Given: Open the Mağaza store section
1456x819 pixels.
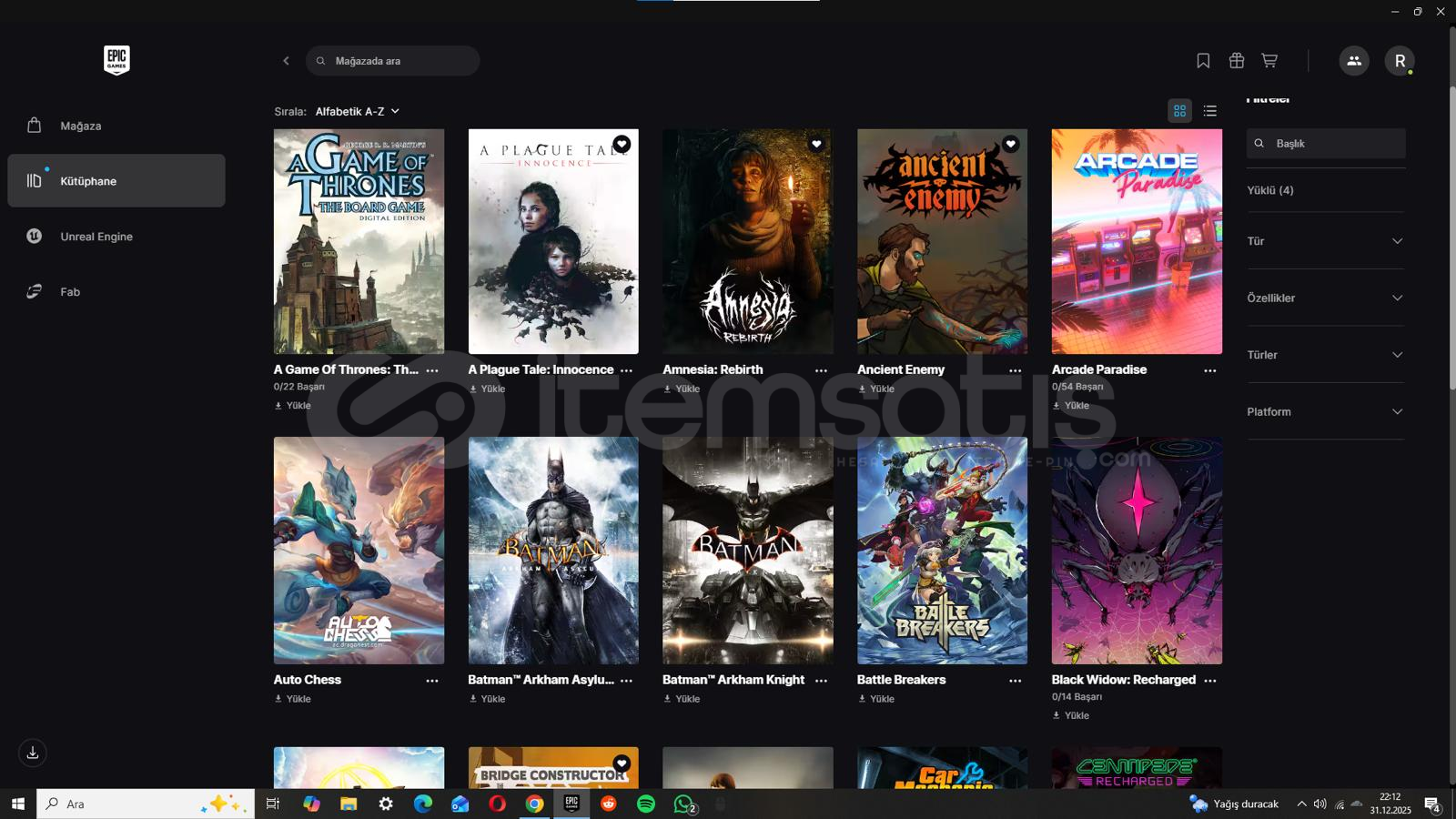Looking at the screenshot, I should coord(116,126).
